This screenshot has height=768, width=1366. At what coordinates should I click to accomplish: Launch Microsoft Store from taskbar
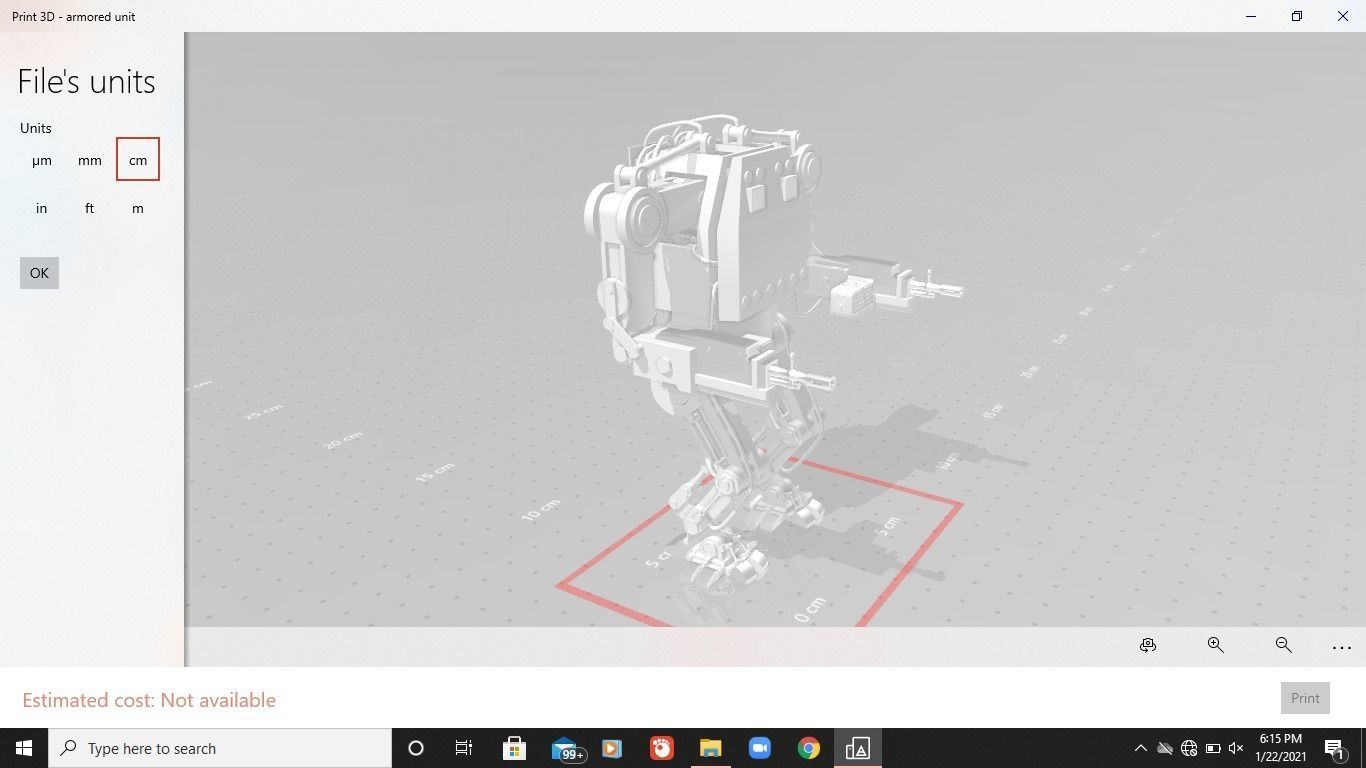tap(514, 748)
